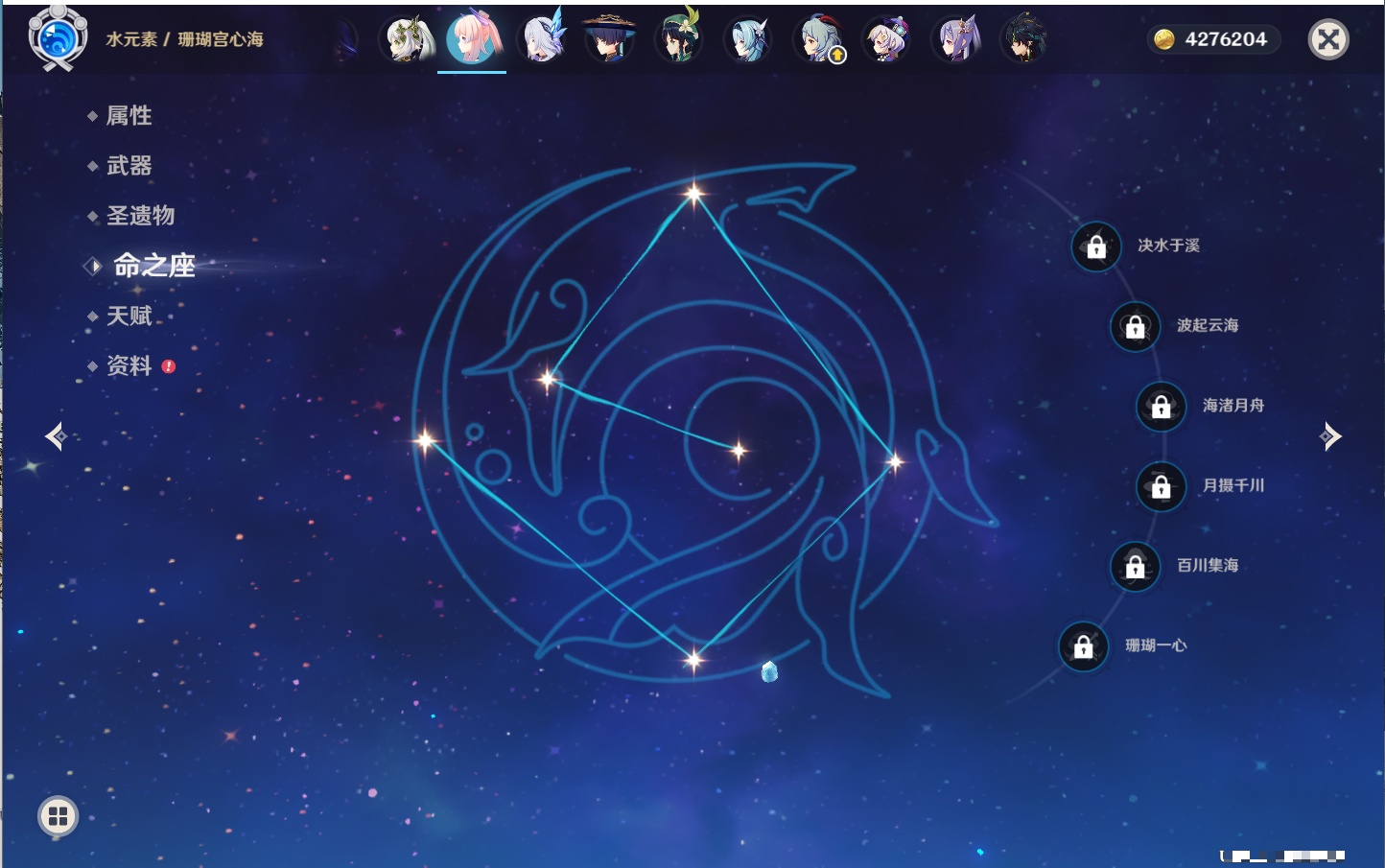Image resolution: width=1385 pixels, height=868 pixels.
Task: Go to previous character with left arrow
Action: point(56,436)
